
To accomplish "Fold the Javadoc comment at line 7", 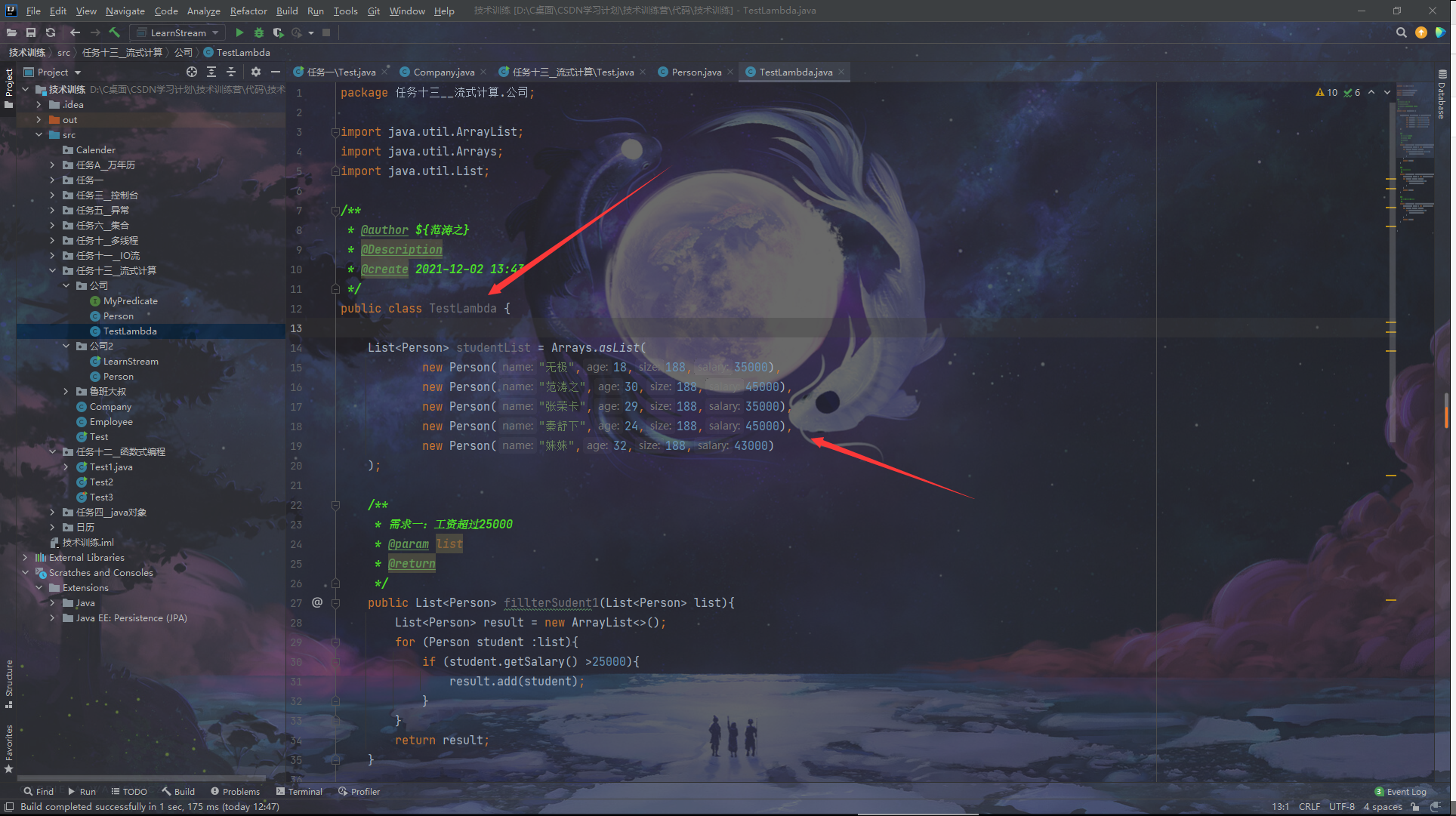I will [x=335, y=211].
